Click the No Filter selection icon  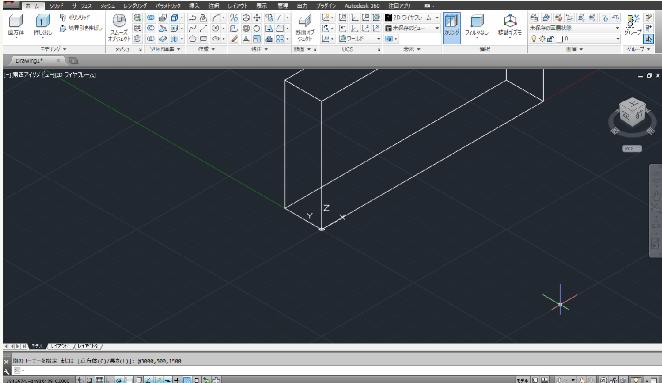tap(477, 25)
